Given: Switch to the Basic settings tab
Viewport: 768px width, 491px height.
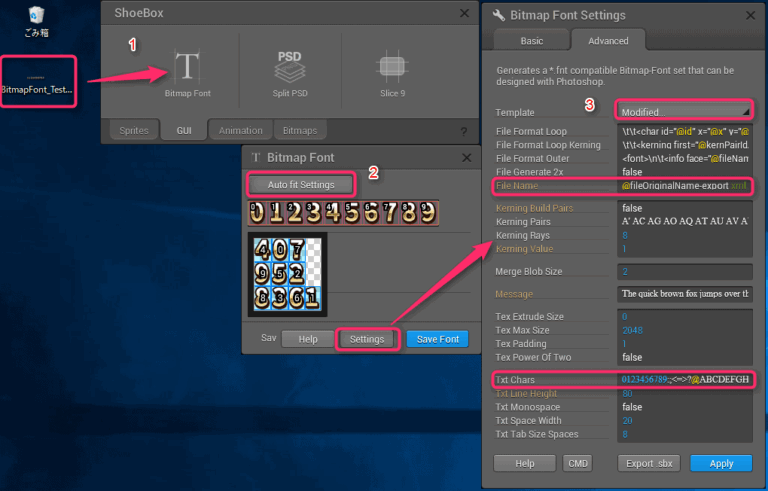Looking at the screenshot, I should click(x=531, y=41).
